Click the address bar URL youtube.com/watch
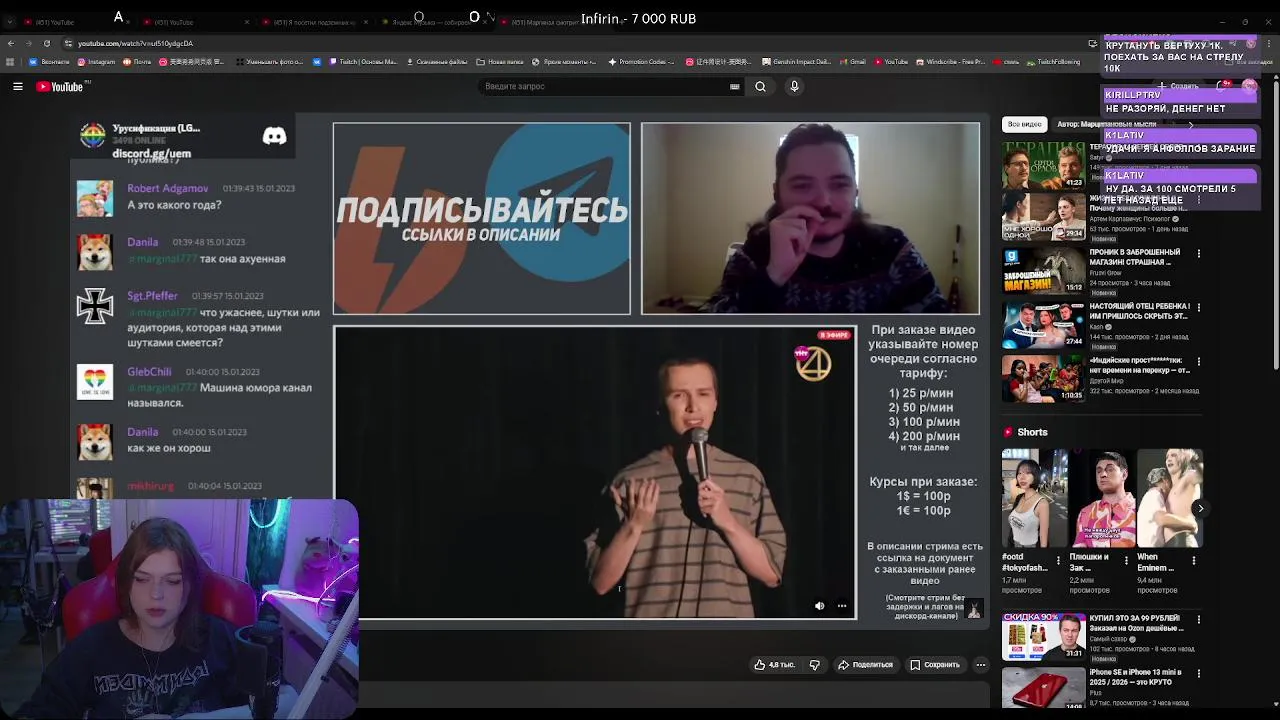The height and width of the screenshot is (720, 1280). click(135, 43)
